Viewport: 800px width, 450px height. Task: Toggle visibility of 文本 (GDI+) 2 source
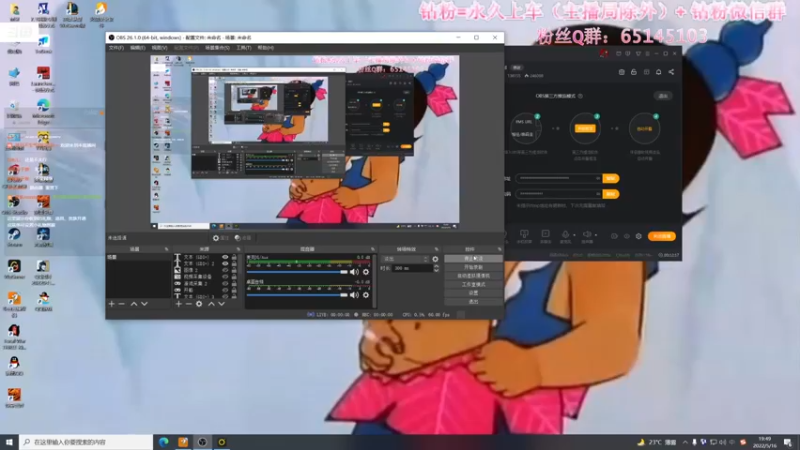pos(225,264)
